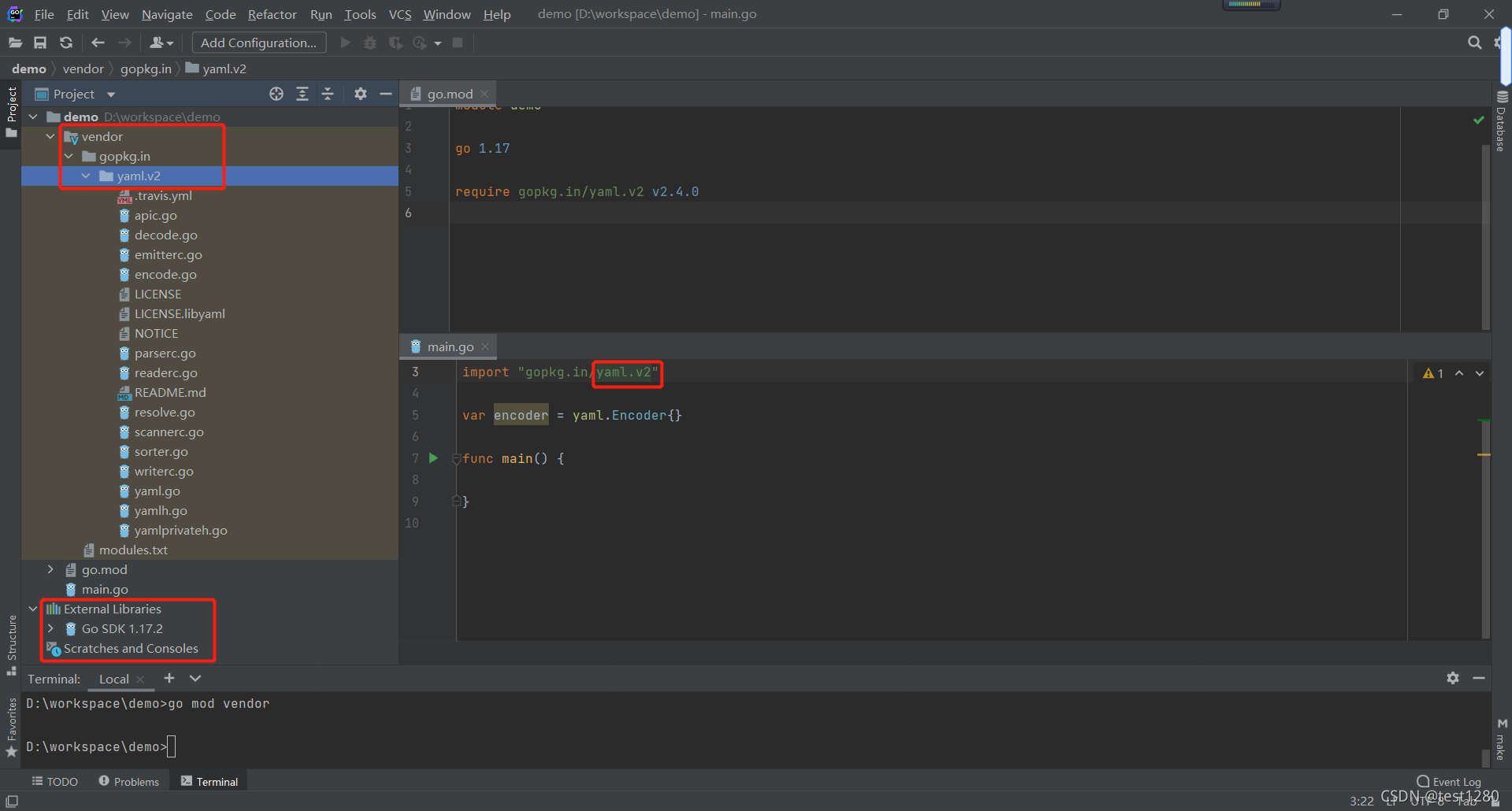Click the Save All toolbar icon
Image resolution: width=1512 pixels, height=811 pixels.
pos(40,43)
